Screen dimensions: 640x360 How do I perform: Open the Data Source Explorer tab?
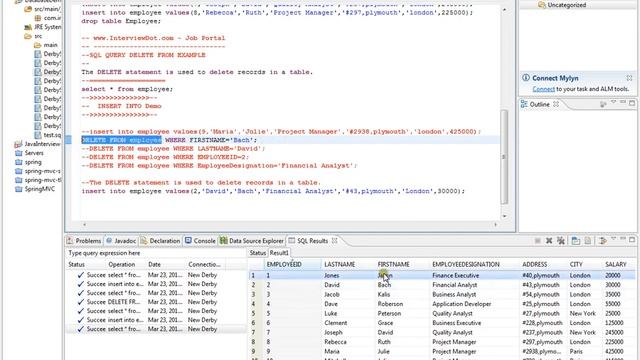click(251, 241)
